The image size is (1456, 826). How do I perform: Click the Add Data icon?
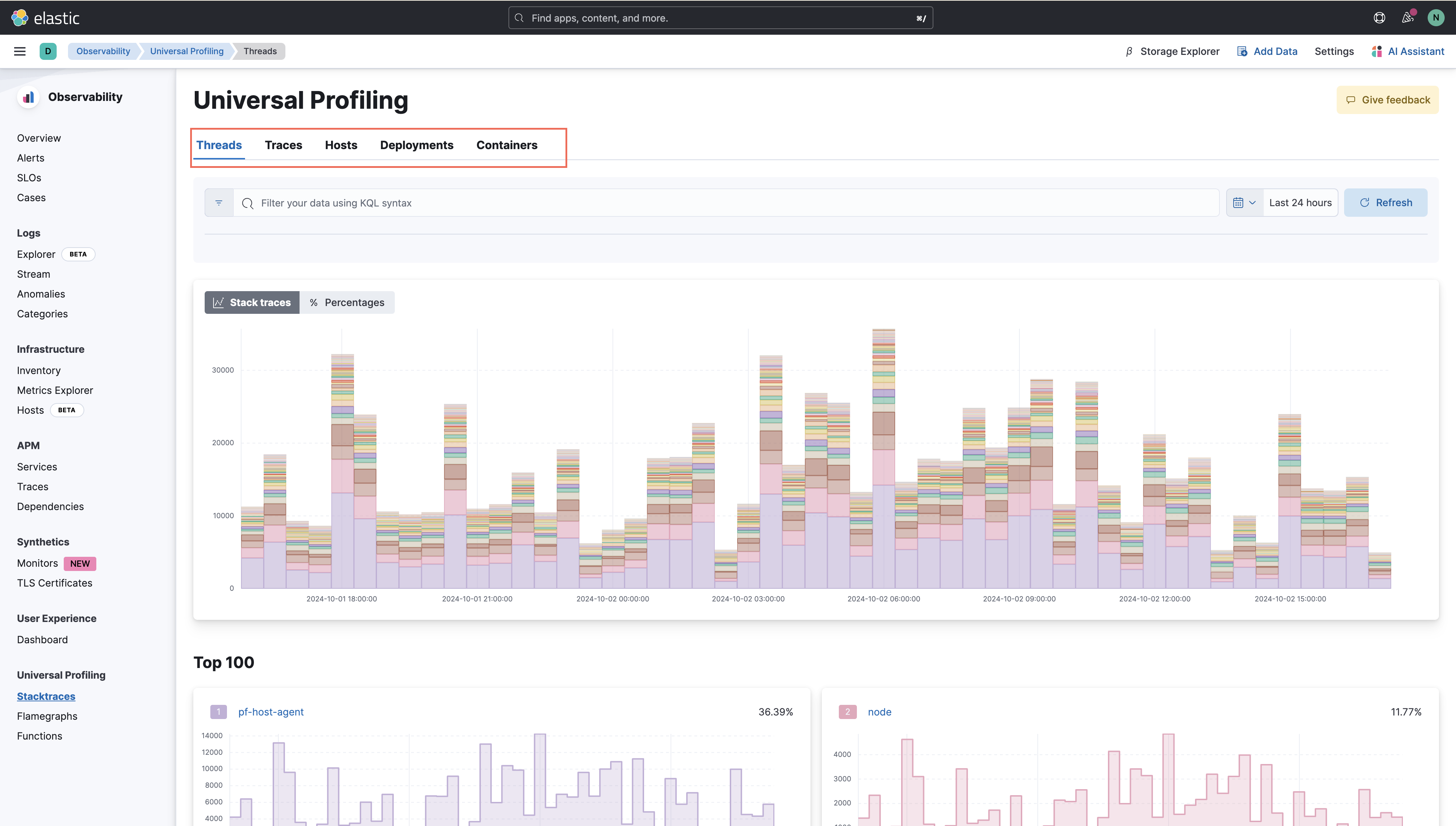[1242, 51]
